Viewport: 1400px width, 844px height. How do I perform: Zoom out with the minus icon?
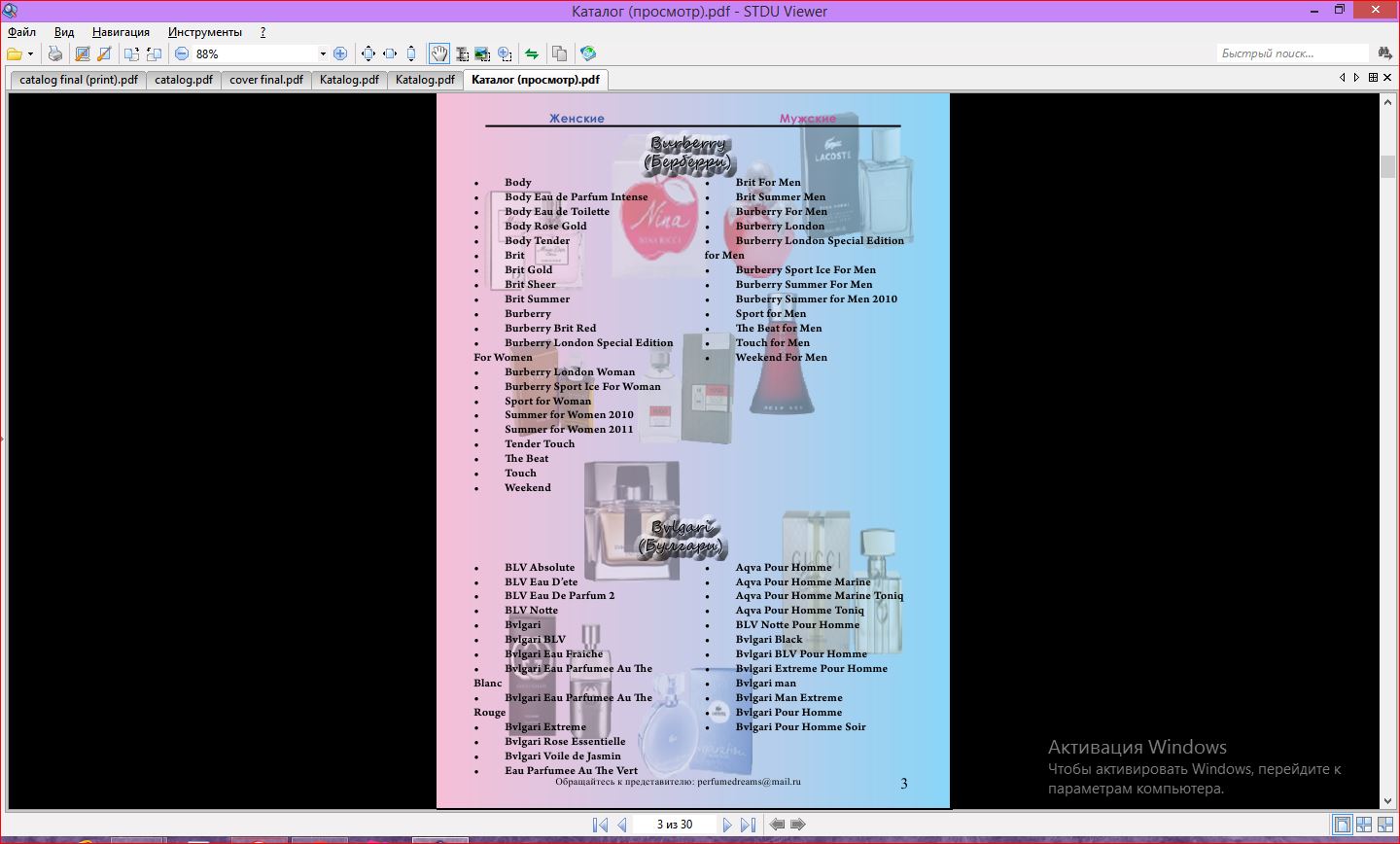(x=182, y=53)
